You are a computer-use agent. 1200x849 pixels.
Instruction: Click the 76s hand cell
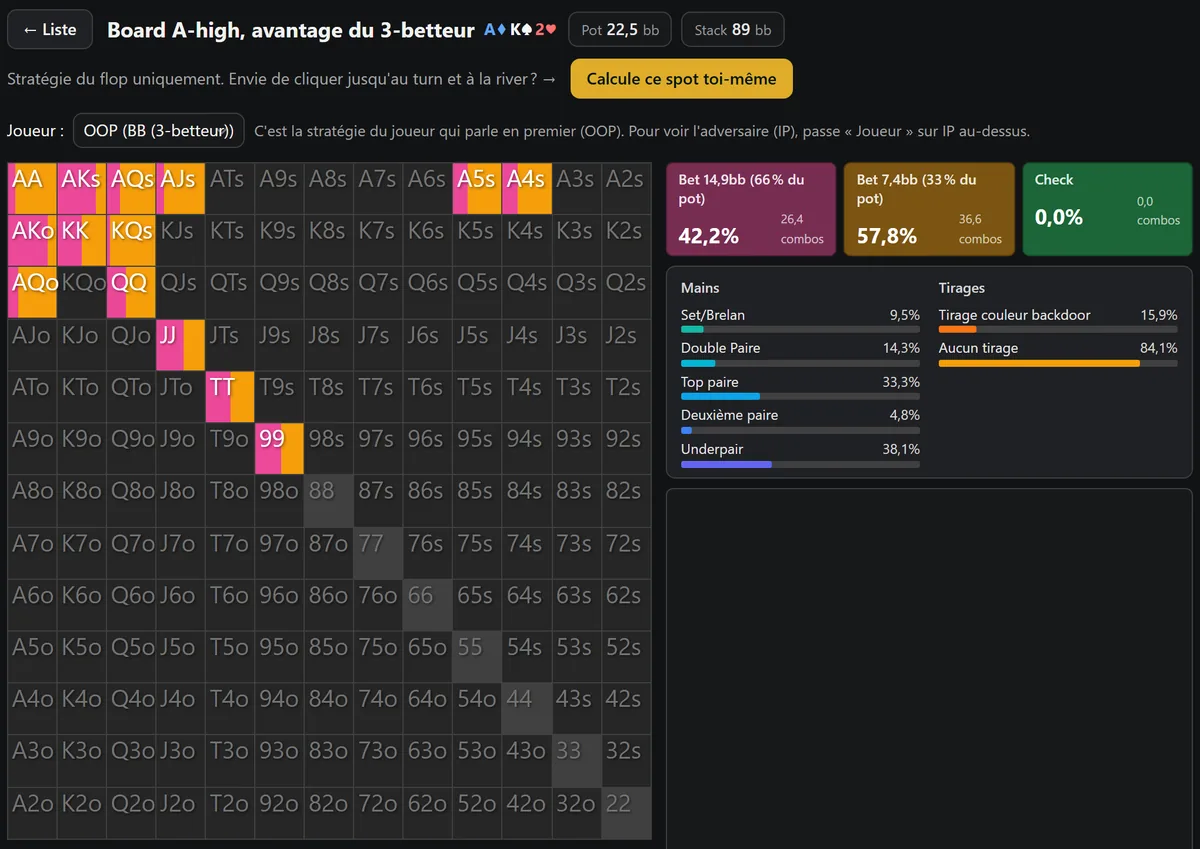(x=428, y=552)
